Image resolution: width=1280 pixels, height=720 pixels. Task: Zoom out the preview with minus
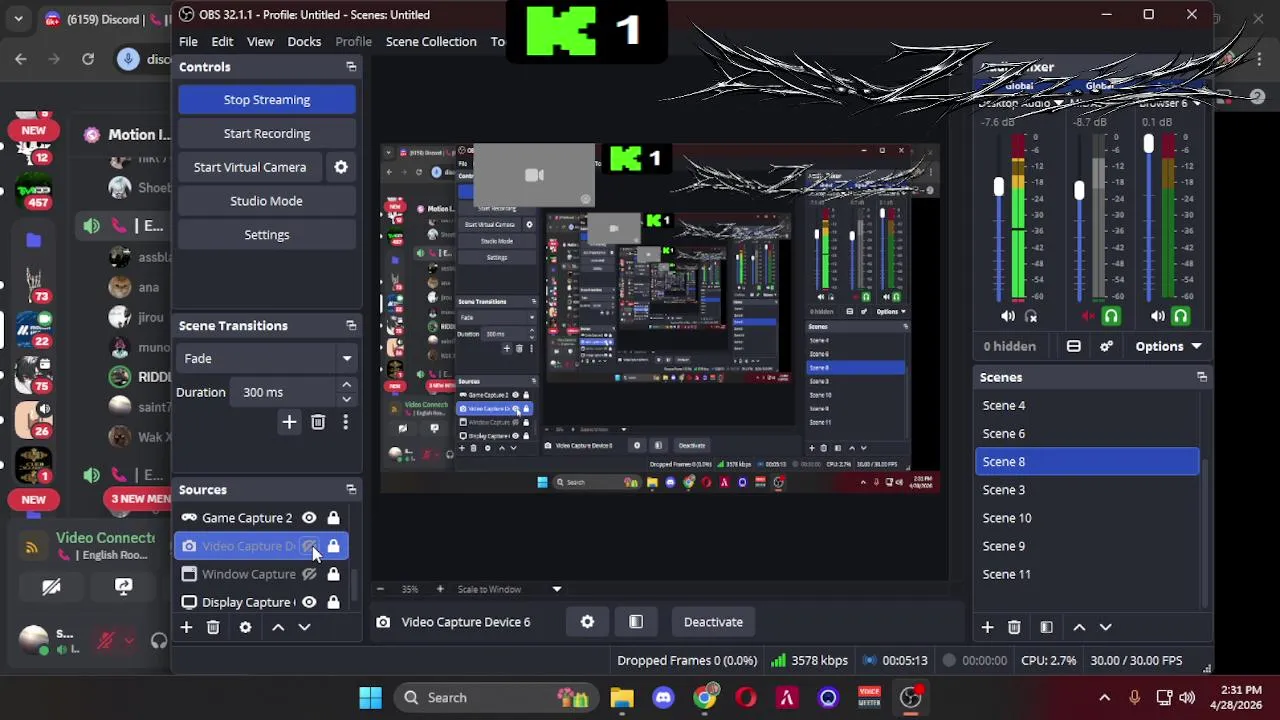(379, 589)
